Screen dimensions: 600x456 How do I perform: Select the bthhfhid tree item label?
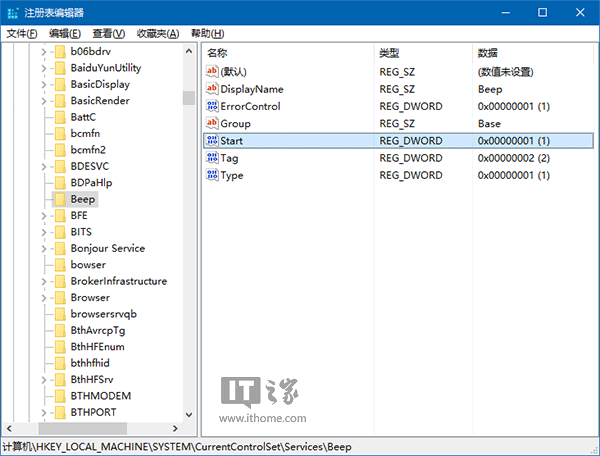pyautogui.click(x=90, y=363)
